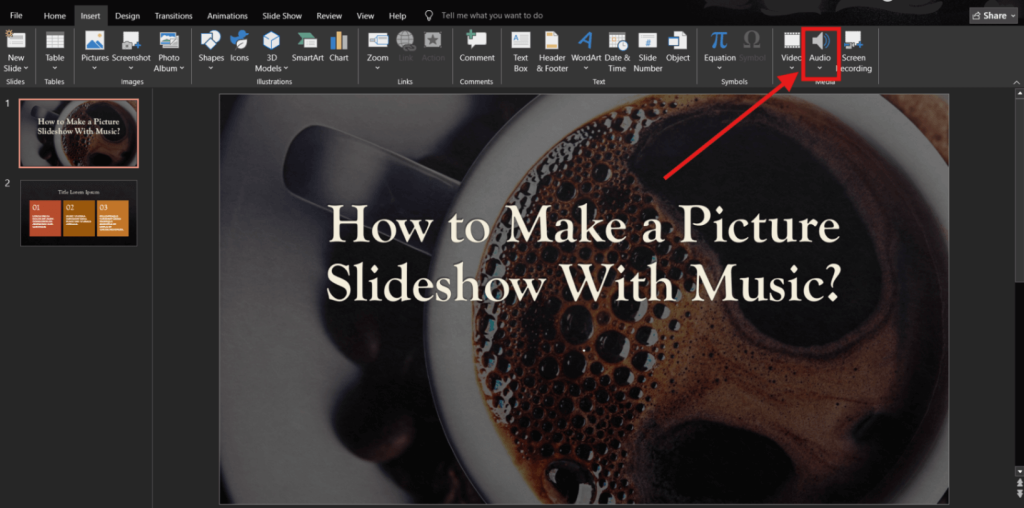
Task: Switch to the View tab
Action: (x=366, y=16)
